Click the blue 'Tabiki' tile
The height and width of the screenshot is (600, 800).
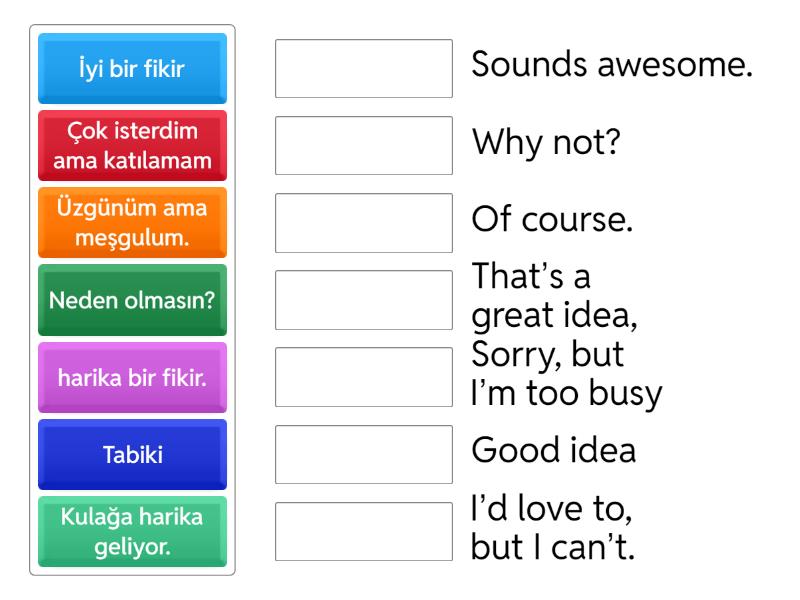click(132, 454)
